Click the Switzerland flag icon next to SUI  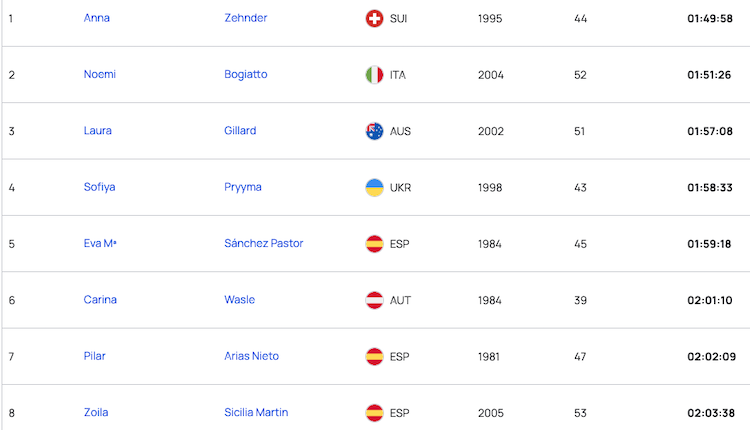(x=375, y=19)
